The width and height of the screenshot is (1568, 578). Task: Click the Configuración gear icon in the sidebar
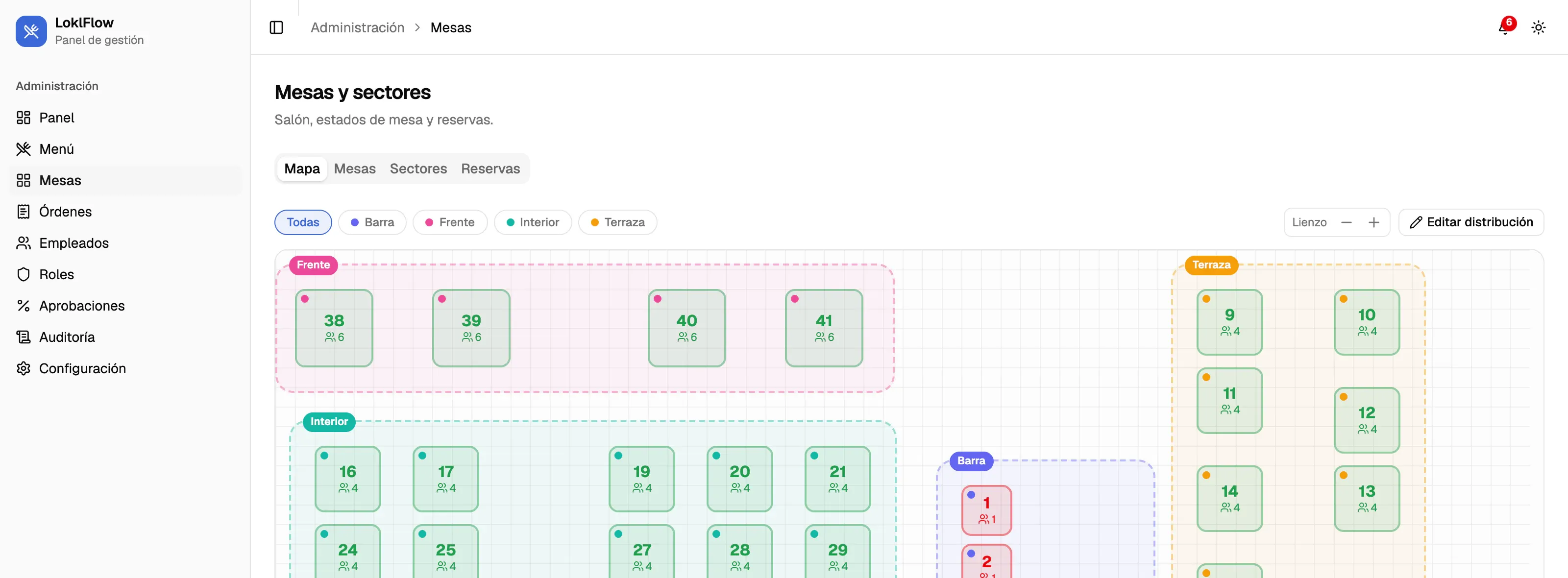tap(23, 368)
